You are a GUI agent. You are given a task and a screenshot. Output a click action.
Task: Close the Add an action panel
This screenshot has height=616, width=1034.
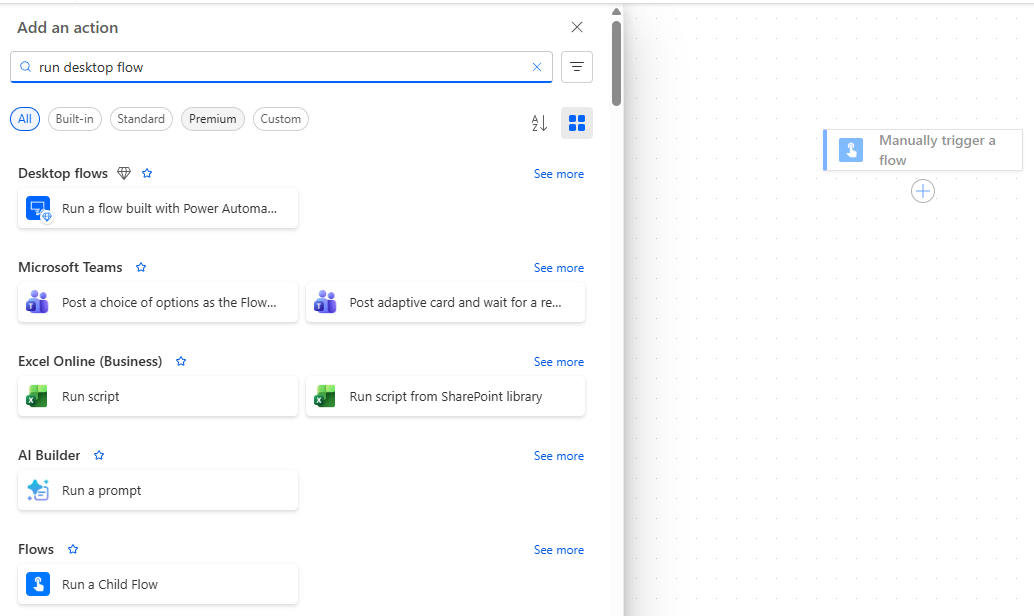pos(577,27)
